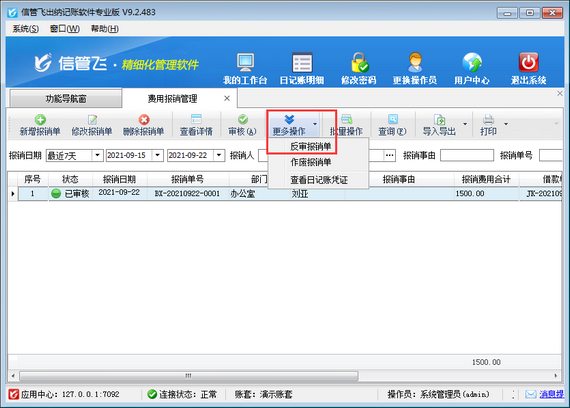Screen dimensions: 570x408
Task: Choose 作废报销单 menu entry
Action: [x=310, y=162]
